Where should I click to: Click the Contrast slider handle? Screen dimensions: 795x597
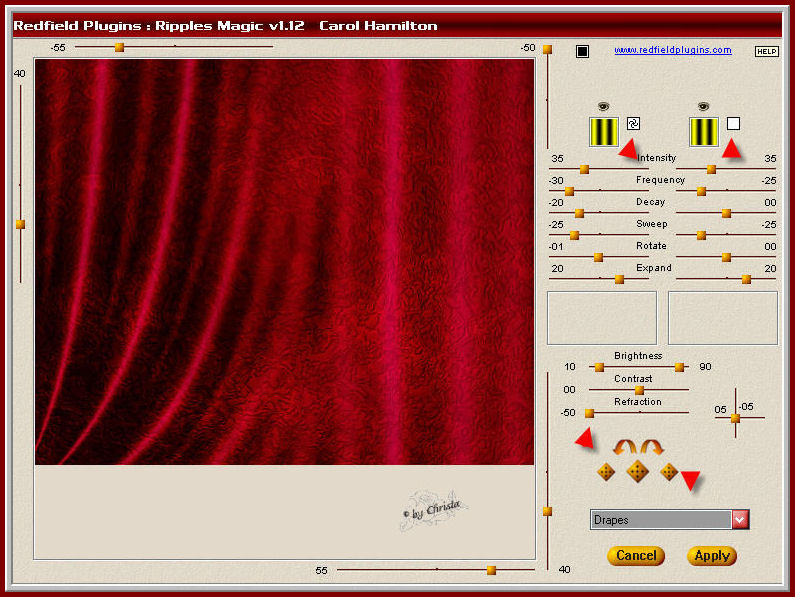(639, 390)
